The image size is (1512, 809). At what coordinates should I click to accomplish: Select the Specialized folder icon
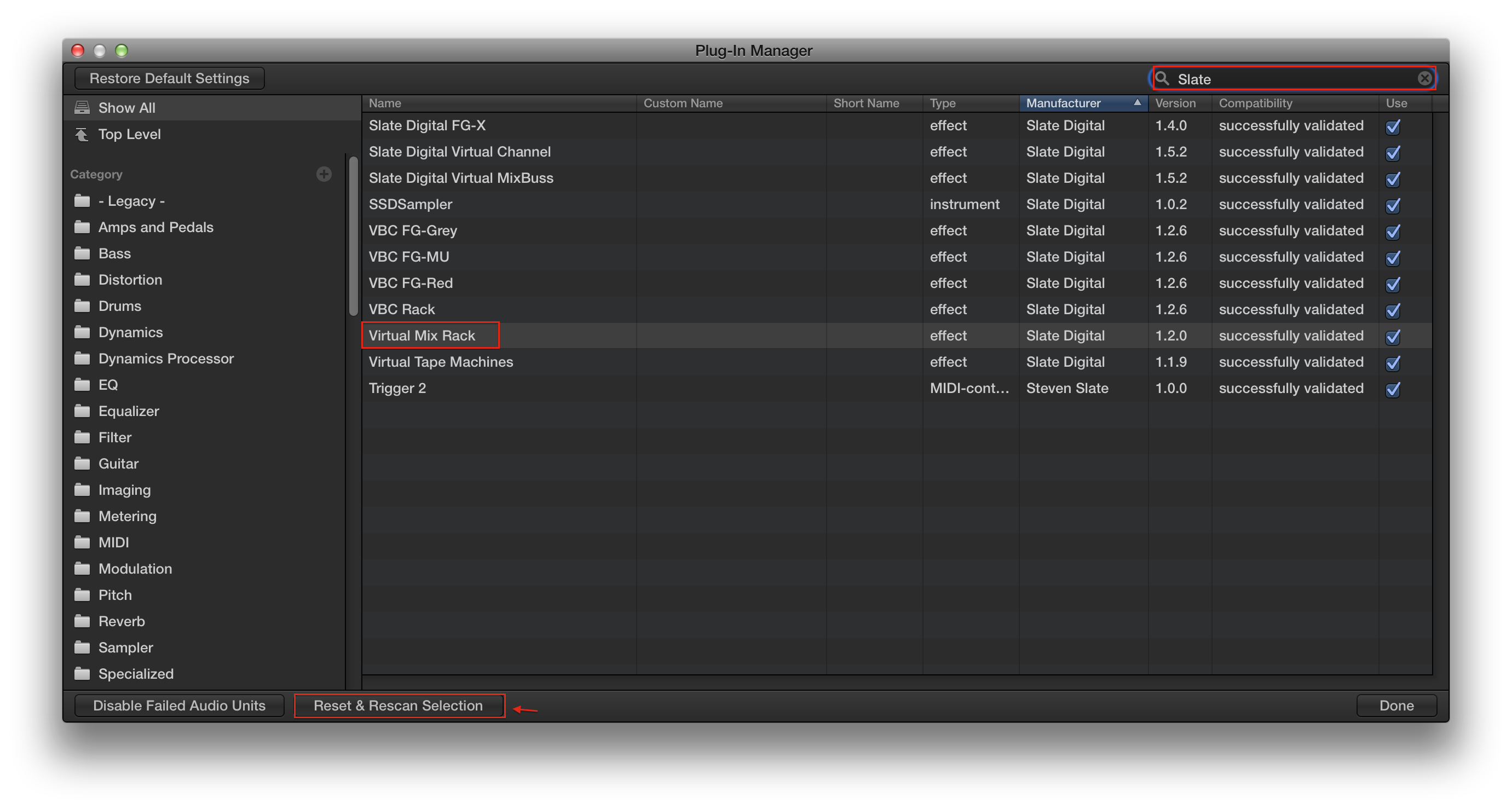82,674
